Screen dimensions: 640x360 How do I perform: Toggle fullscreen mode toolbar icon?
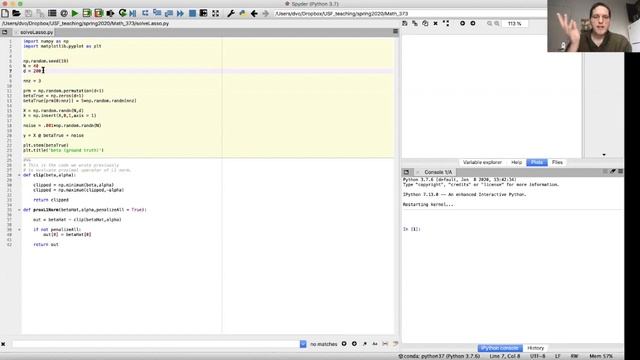[216, 13]
